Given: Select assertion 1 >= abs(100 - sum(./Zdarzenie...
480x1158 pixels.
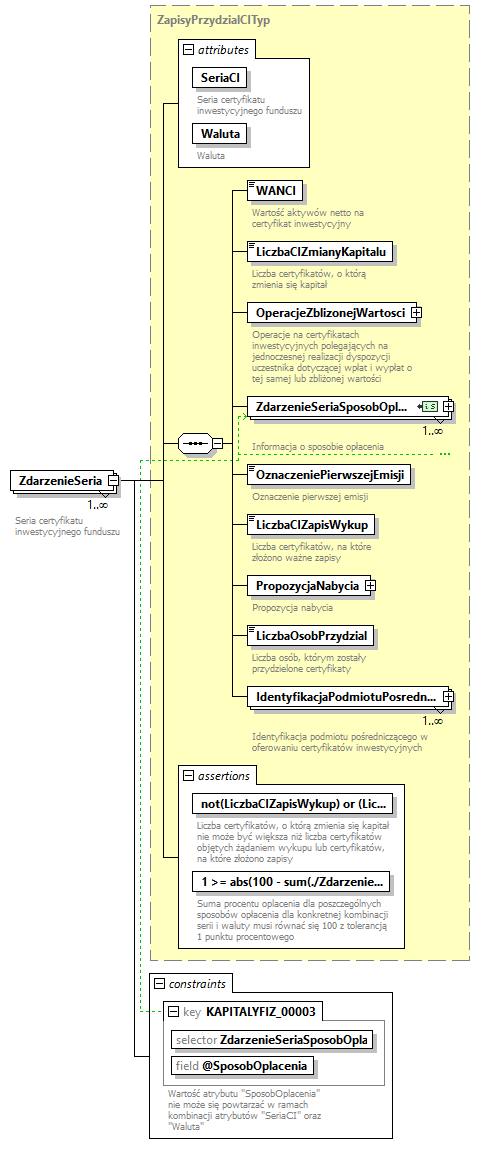Looking at the screenshot, I should (292, 881).
